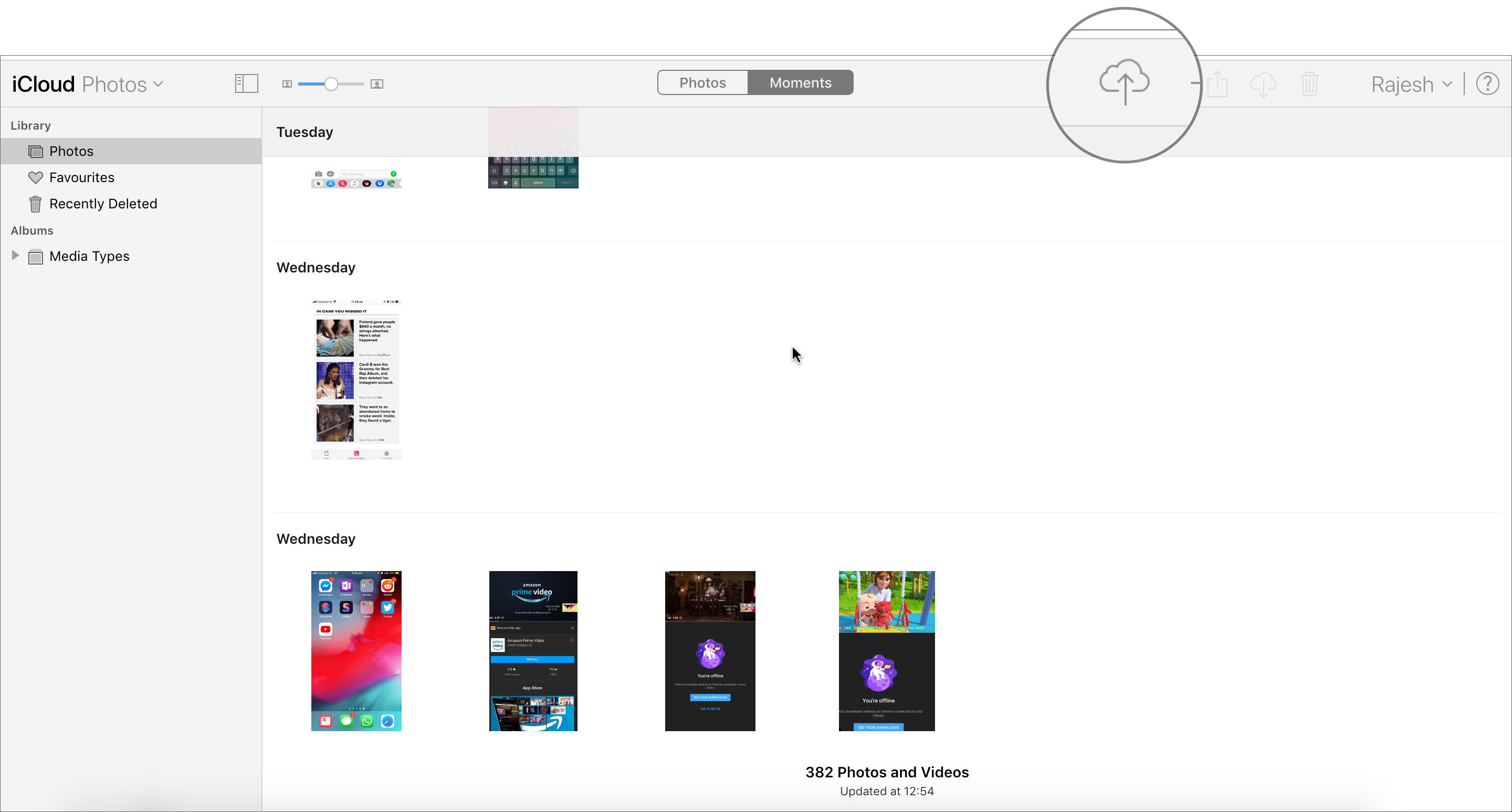Enable Moments view in segmented control

point(800,82)
